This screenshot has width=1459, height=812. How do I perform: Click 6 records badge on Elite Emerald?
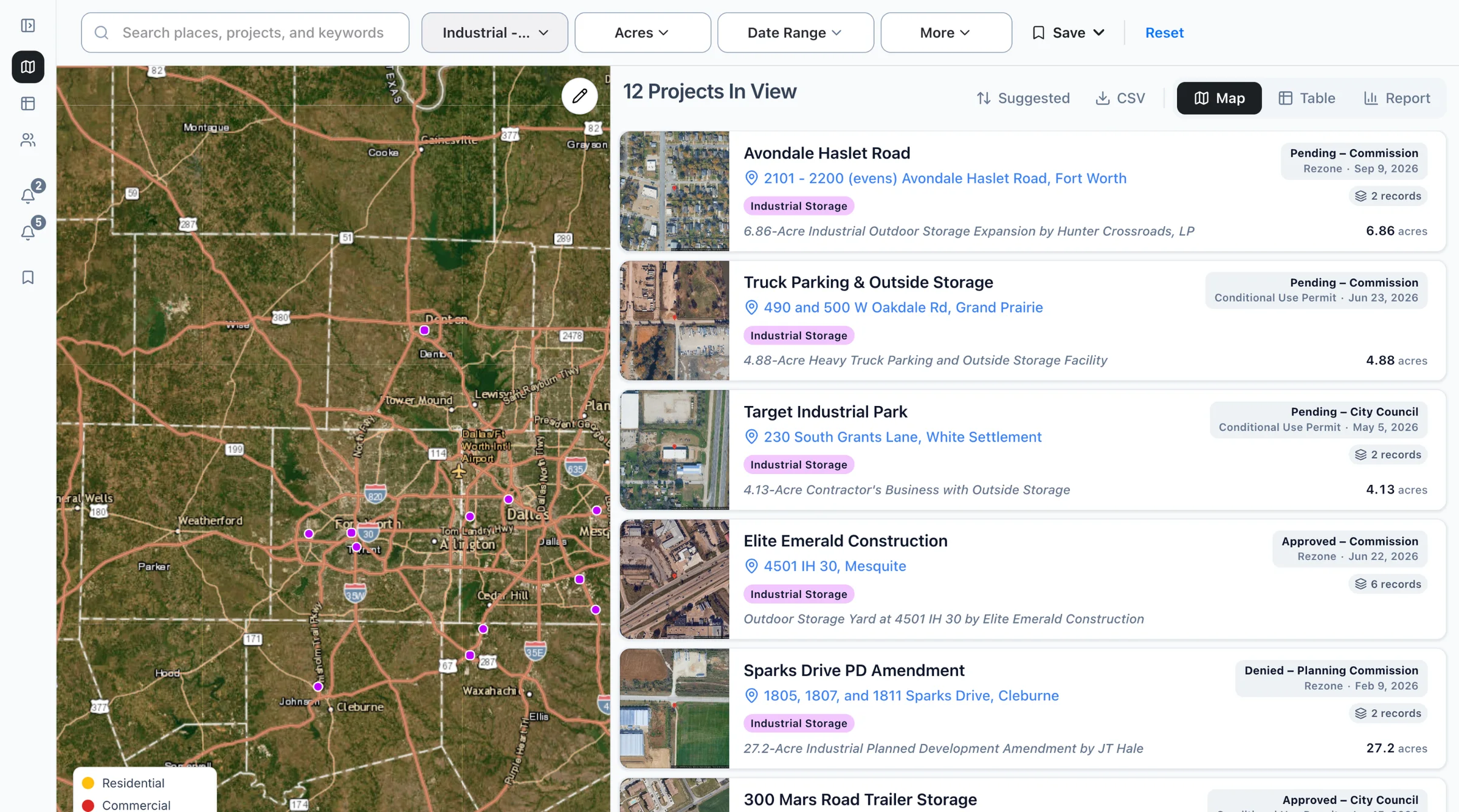(1388, 584)
